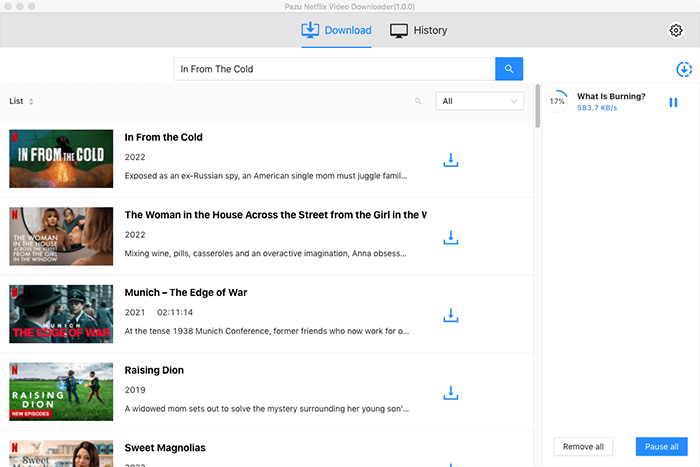Image resolution: width=700 pixels, height=467 pixels.
Task: Download The Woman in the House title
Action: 450,237
